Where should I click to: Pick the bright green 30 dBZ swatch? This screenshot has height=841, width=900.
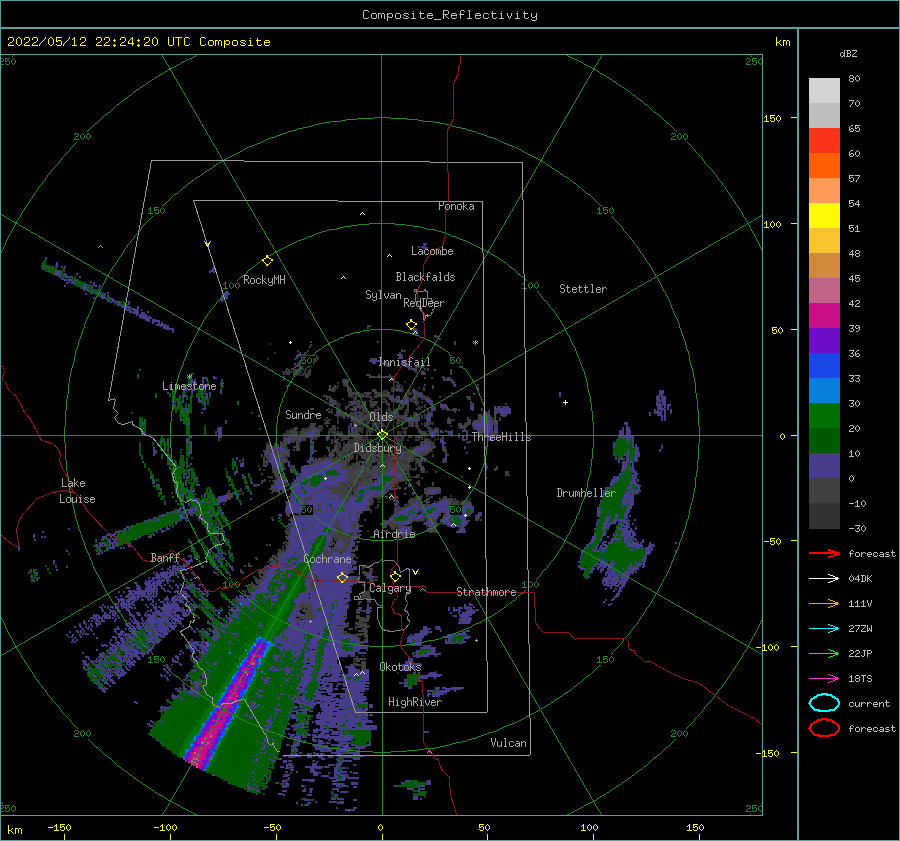pos(824,415)
